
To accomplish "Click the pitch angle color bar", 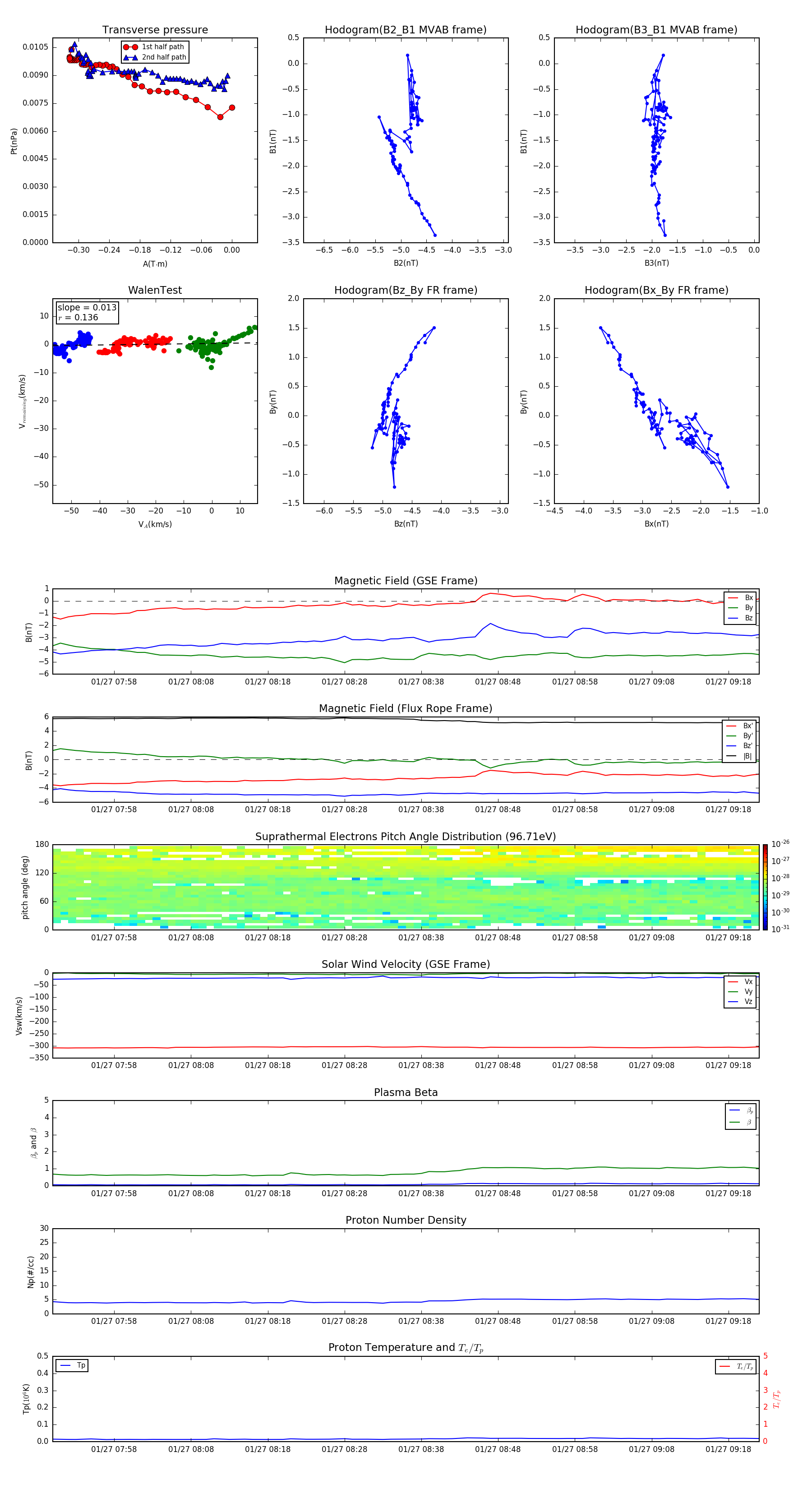I will (x=765, y=887).
